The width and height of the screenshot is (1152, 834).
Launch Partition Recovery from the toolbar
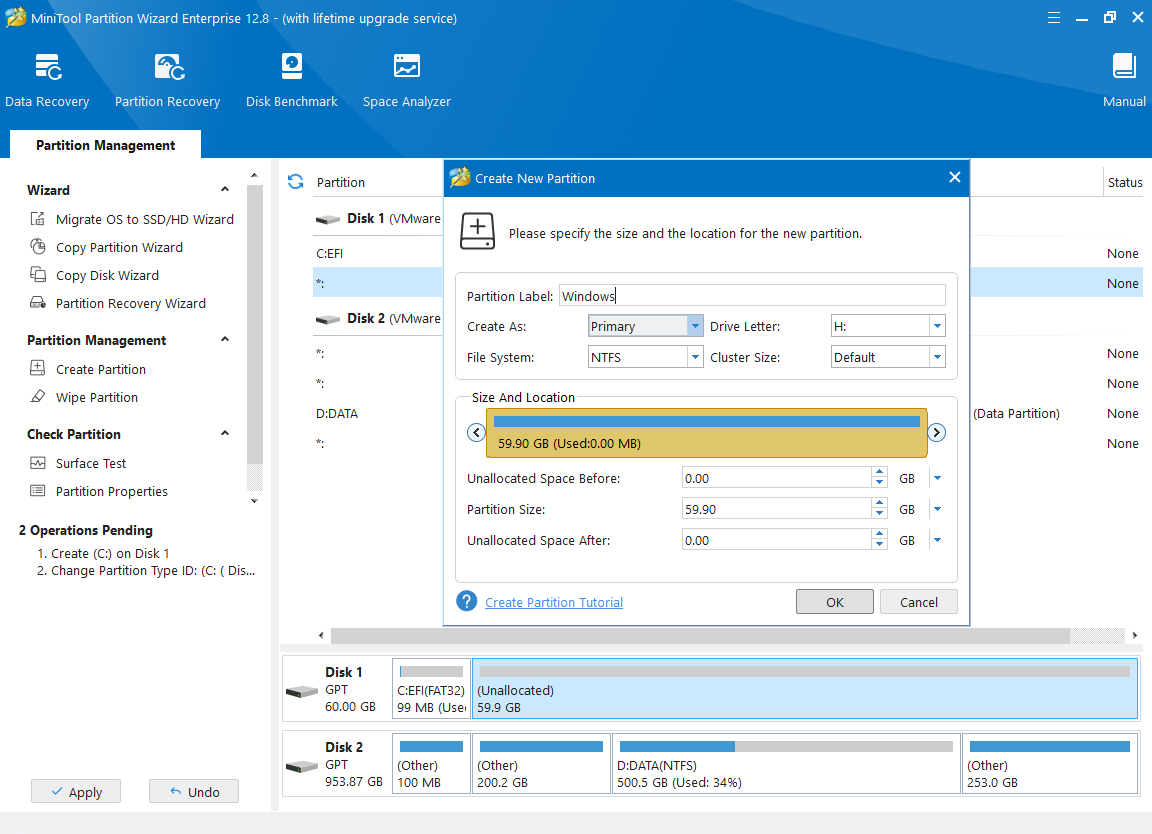167,81
